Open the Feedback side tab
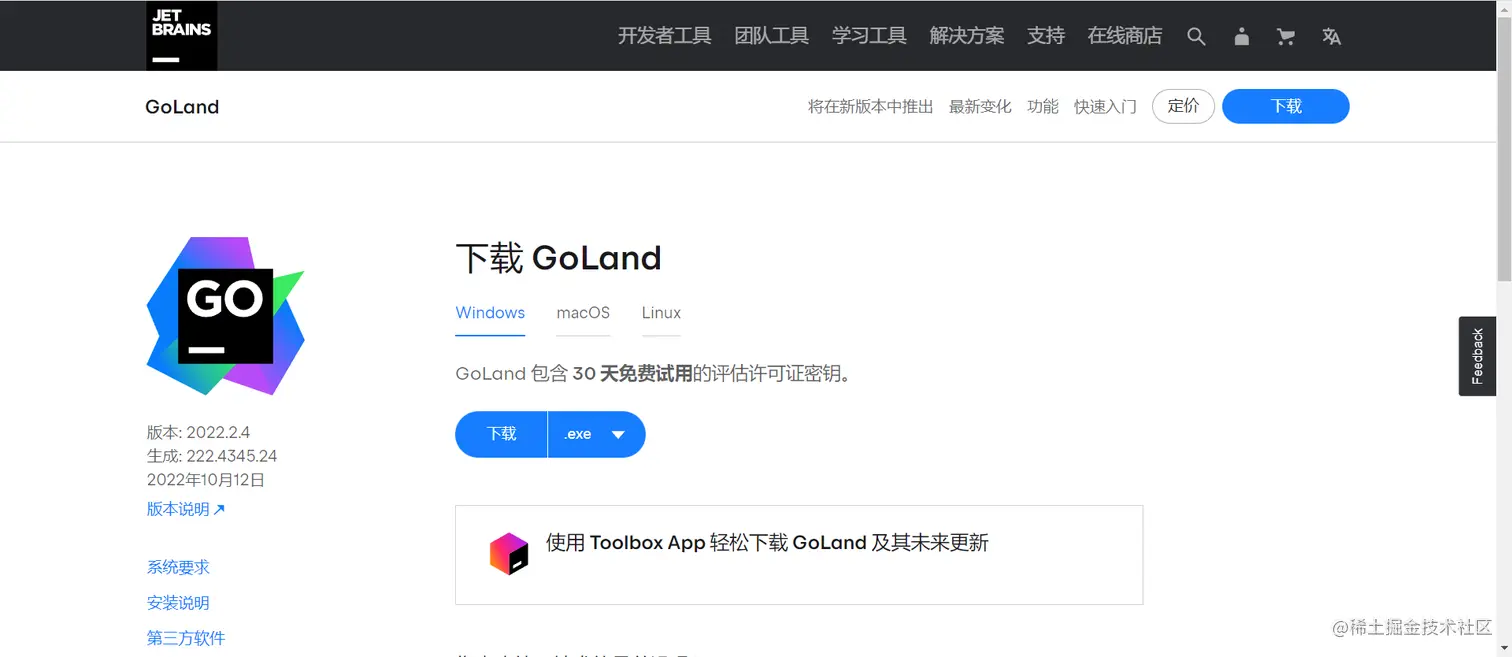 1477,356
